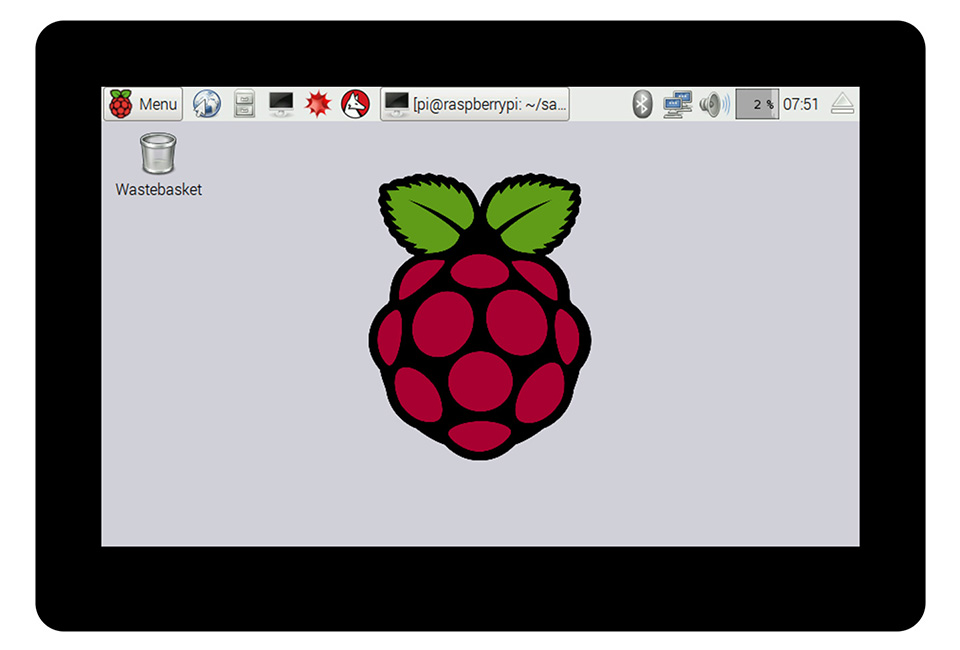Click the monitor icon inside terminal task button
The height and width of the screenshot is (650, 960).
tap(397, 104)
